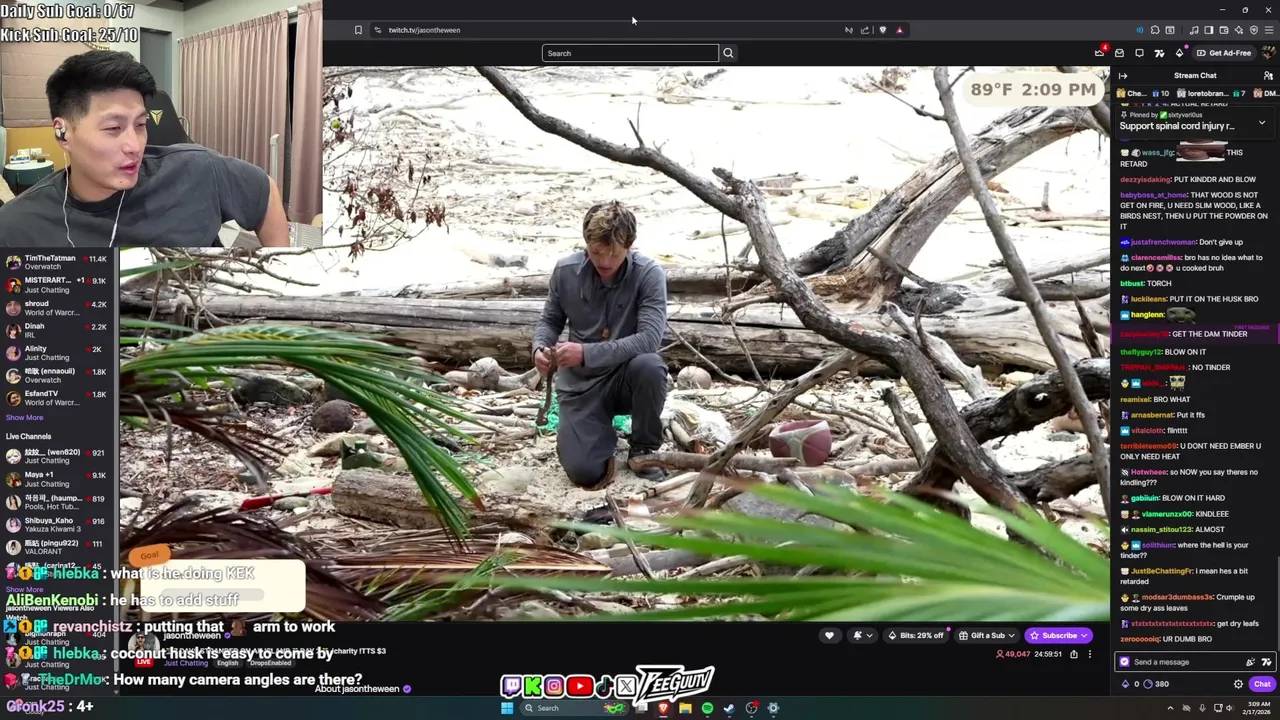
Task: Open File Explorer from the taskbar
Action: (685, 708)
